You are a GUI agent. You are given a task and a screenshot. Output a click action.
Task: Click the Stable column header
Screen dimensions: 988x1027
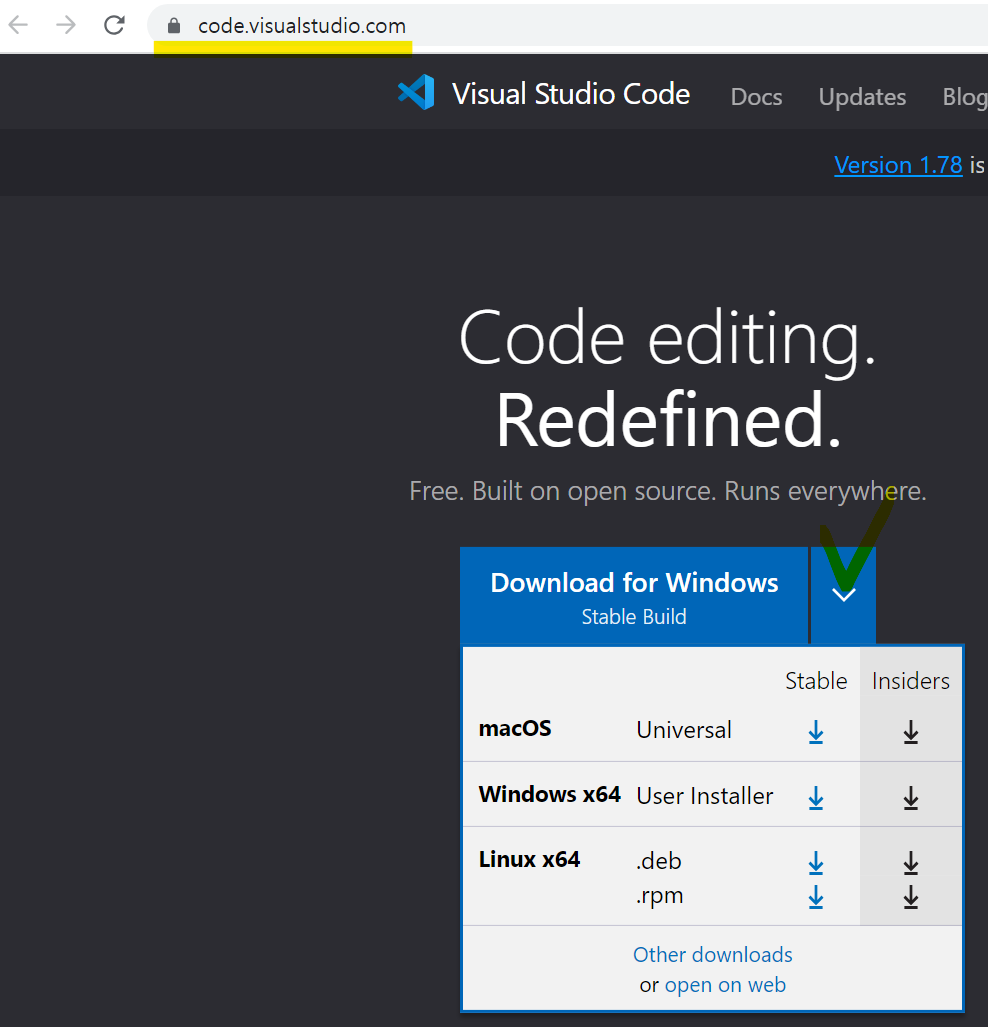pyautogui.click(x=816, y=681)
